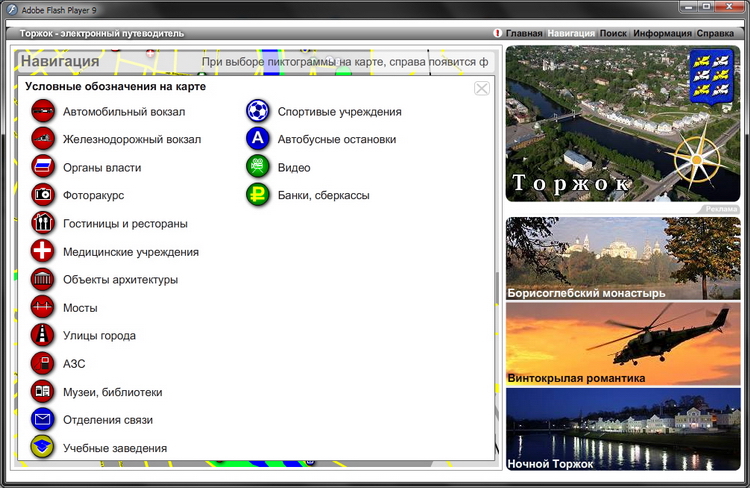Select the railway station (Железнодорожный вокзал) icon
Viewport: 750px width, 488px height.
(42, 140)
